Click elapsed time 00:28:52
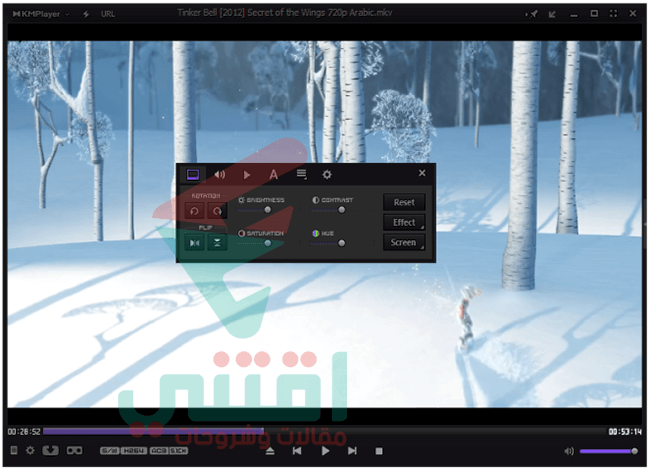The width and height of the screenshot is (650, 472). tap(24, 432)
